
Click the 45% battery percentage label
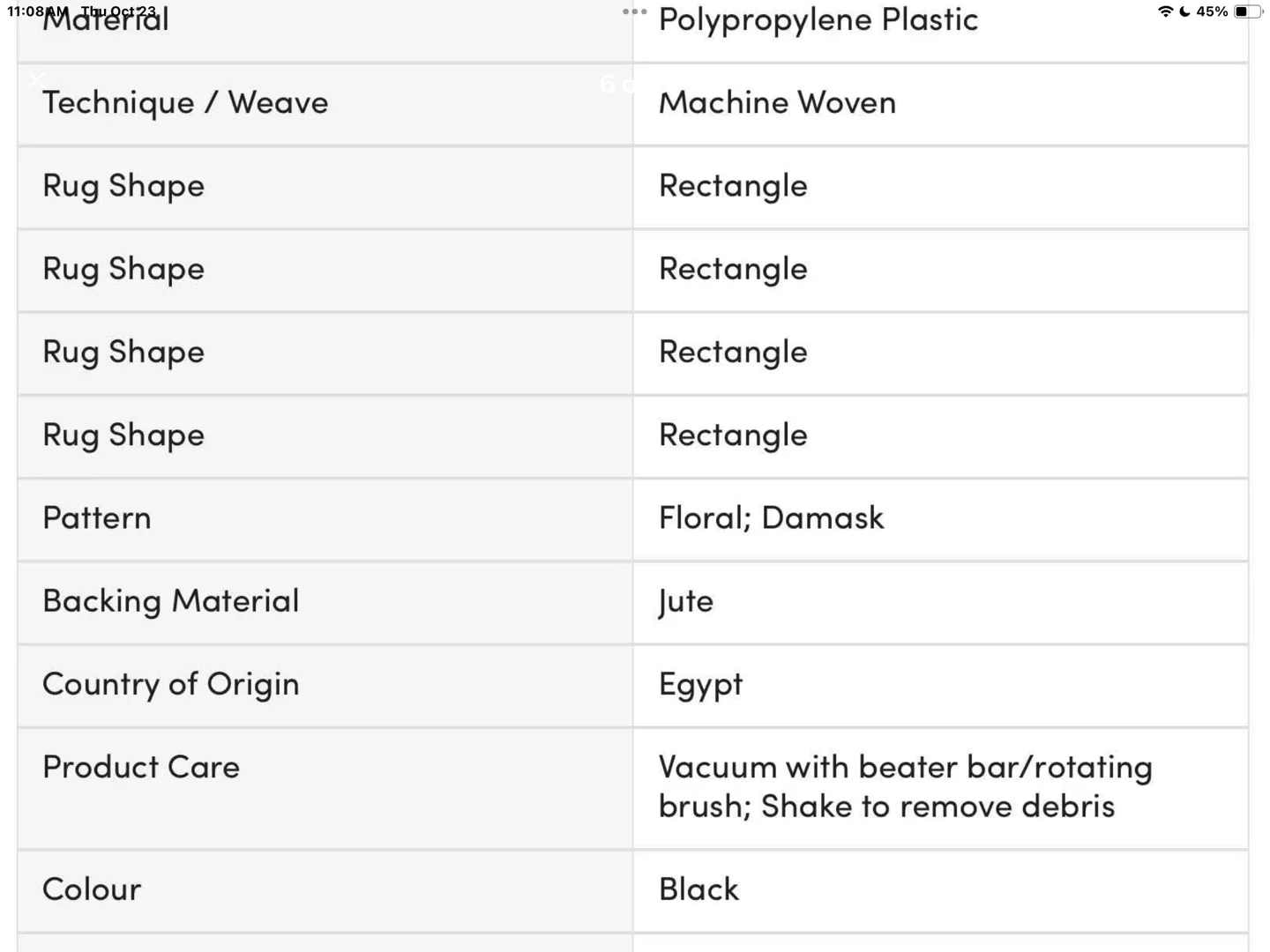(1214, 11)
